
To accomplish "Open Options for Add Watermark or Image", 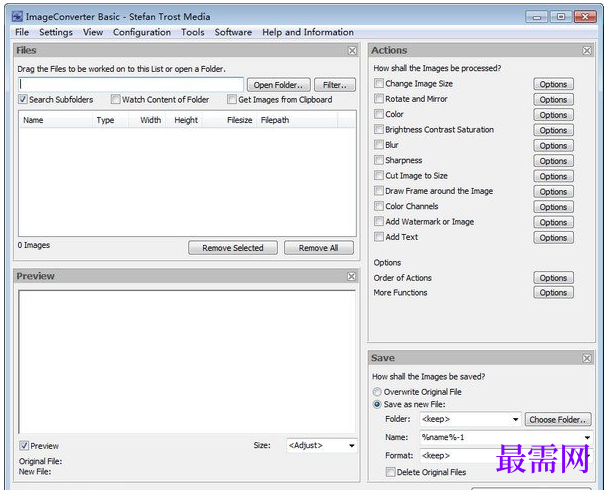I will click(x=553, y=222).
